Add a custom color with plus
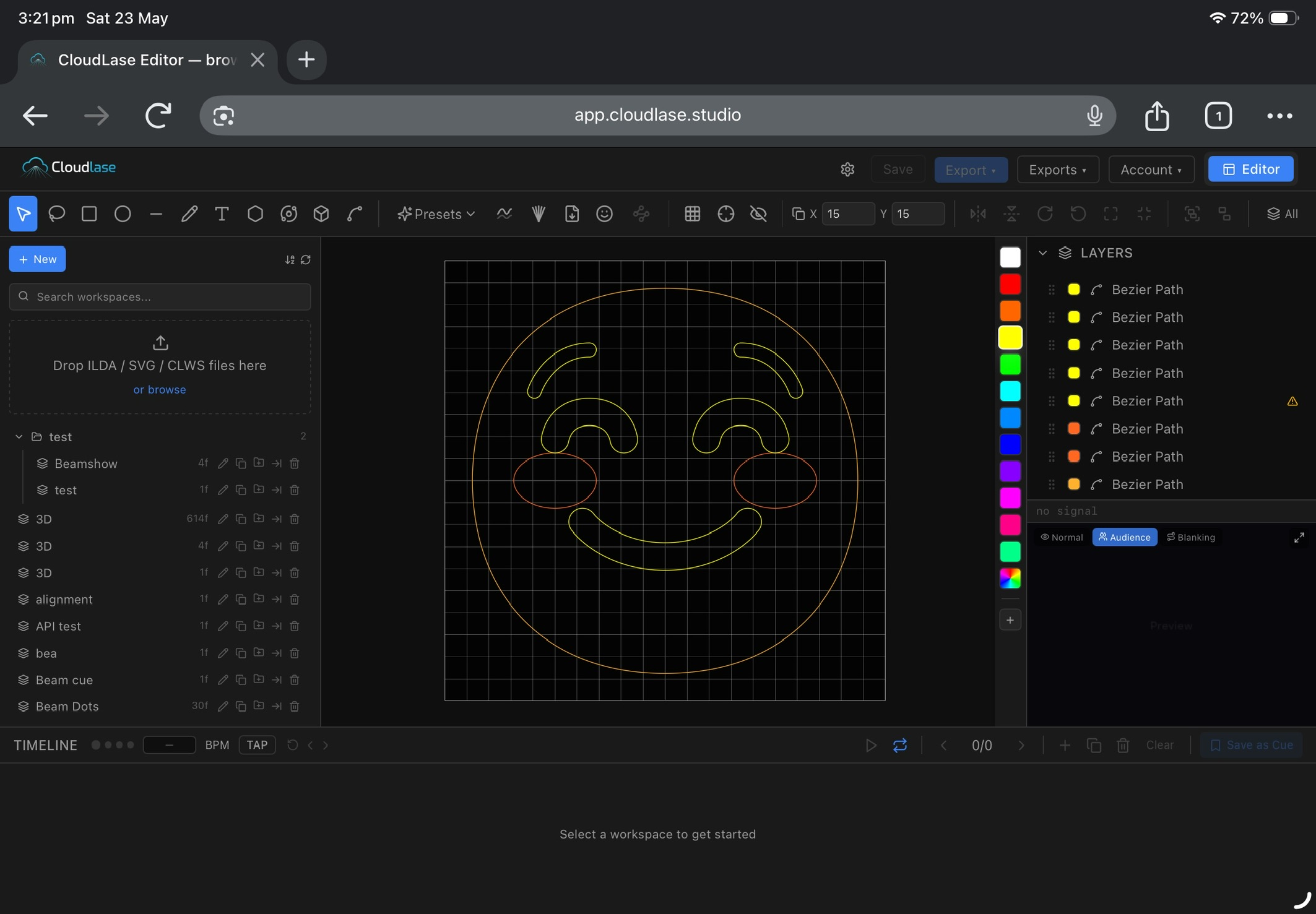 coord(1010,620)
